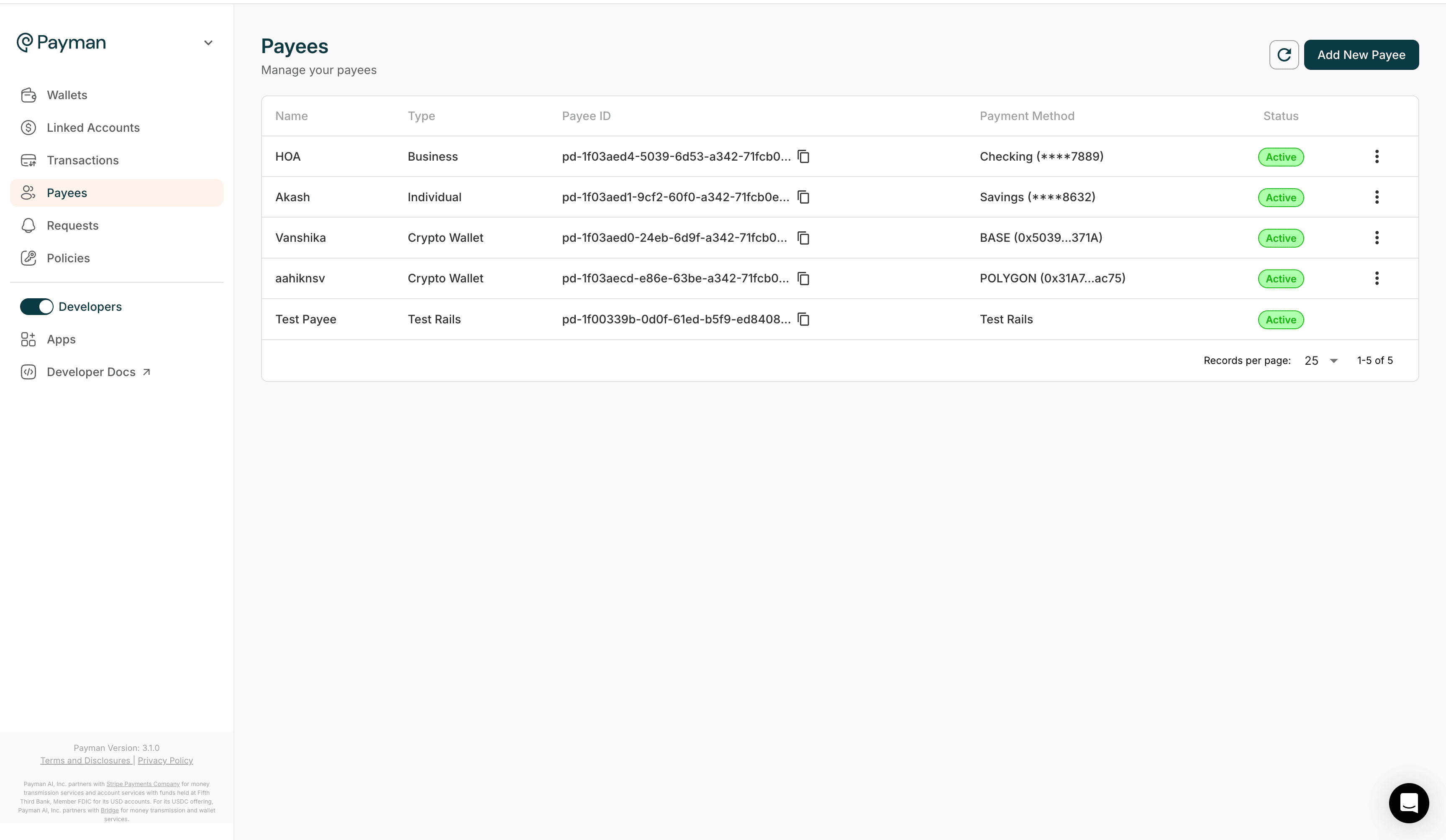
Task: Navigate to Linked Accounts
Action: pos(93,128)
